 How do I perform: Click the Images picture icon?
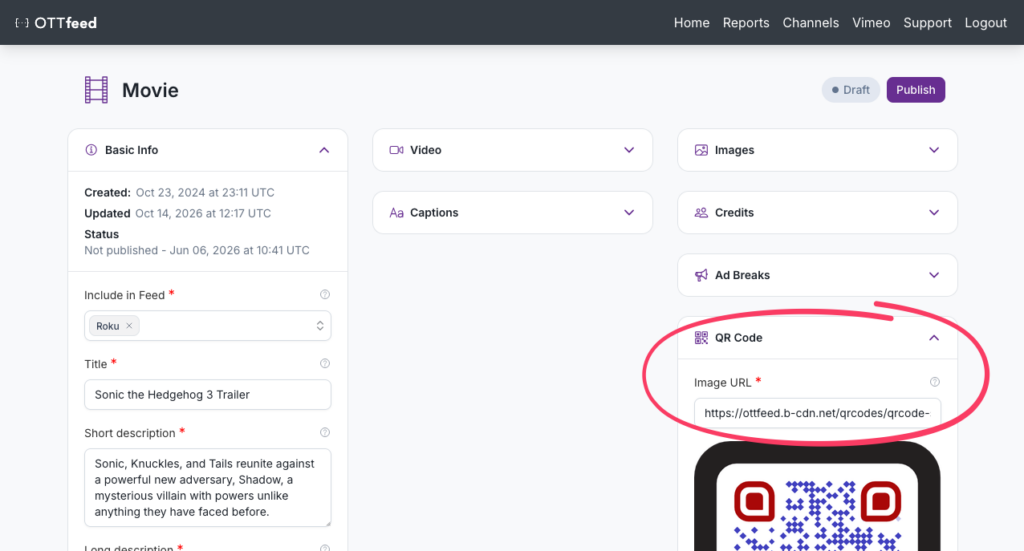701,150
